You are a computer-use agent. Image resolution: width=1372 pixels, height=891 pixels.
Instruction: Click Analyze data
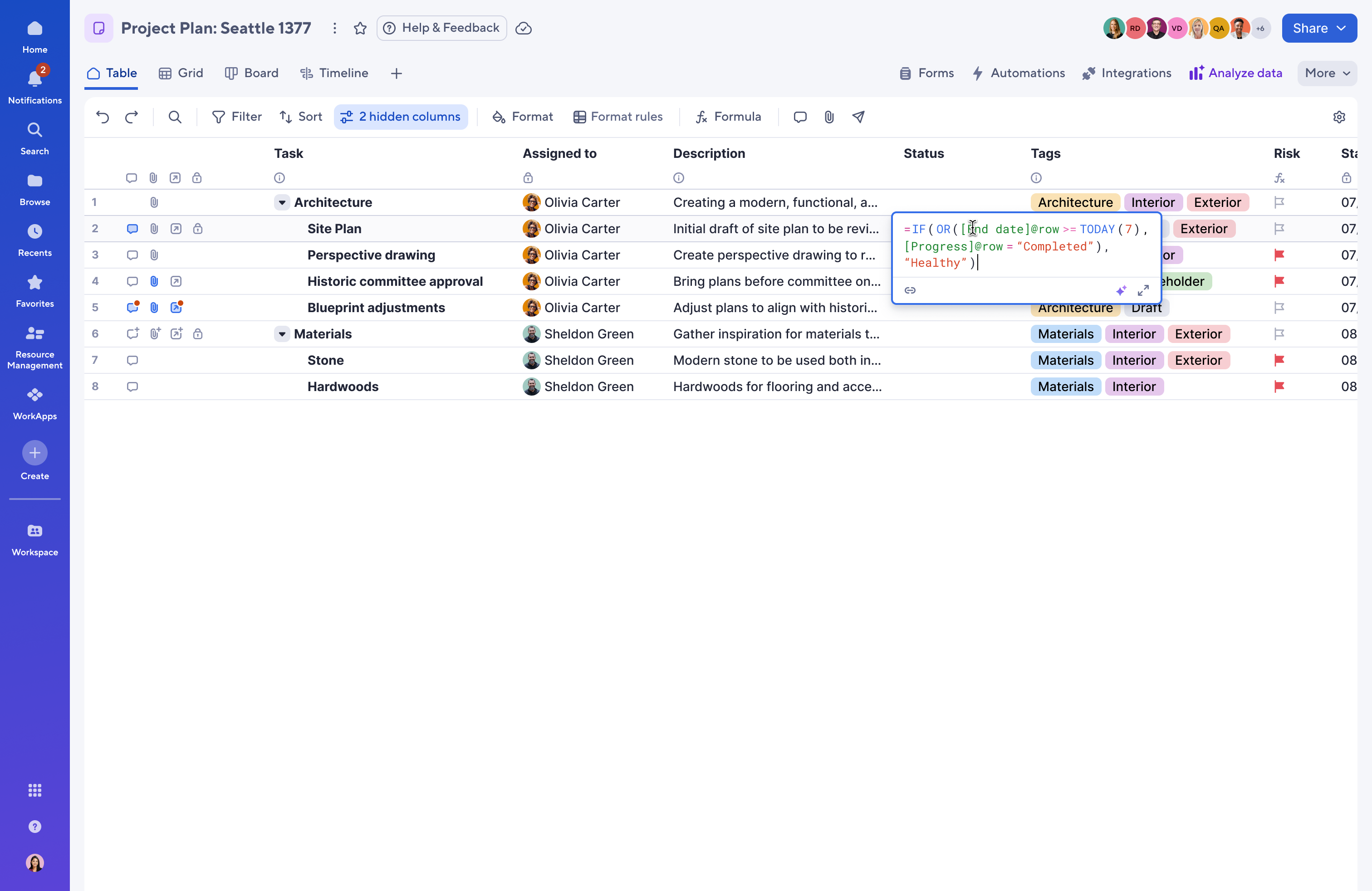[1235, 73]
